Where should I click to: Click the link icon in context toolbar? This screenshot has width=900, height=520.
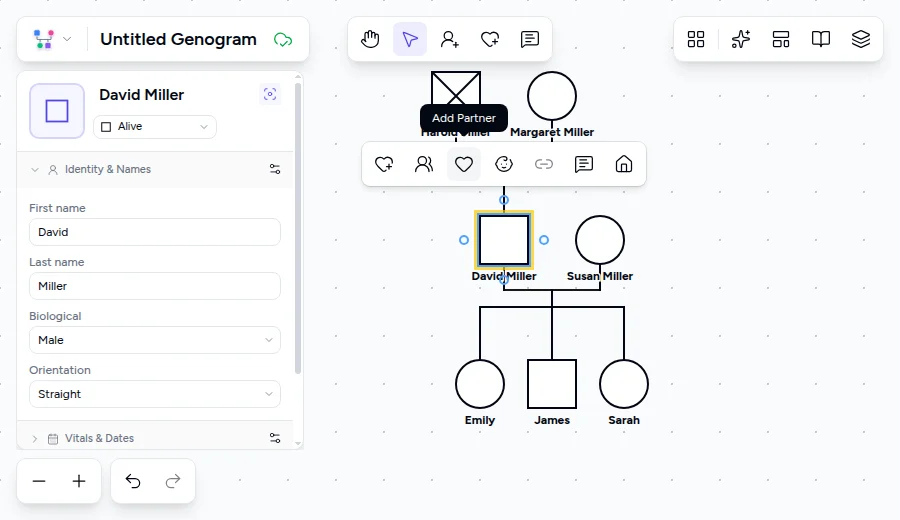click(544, 164)
